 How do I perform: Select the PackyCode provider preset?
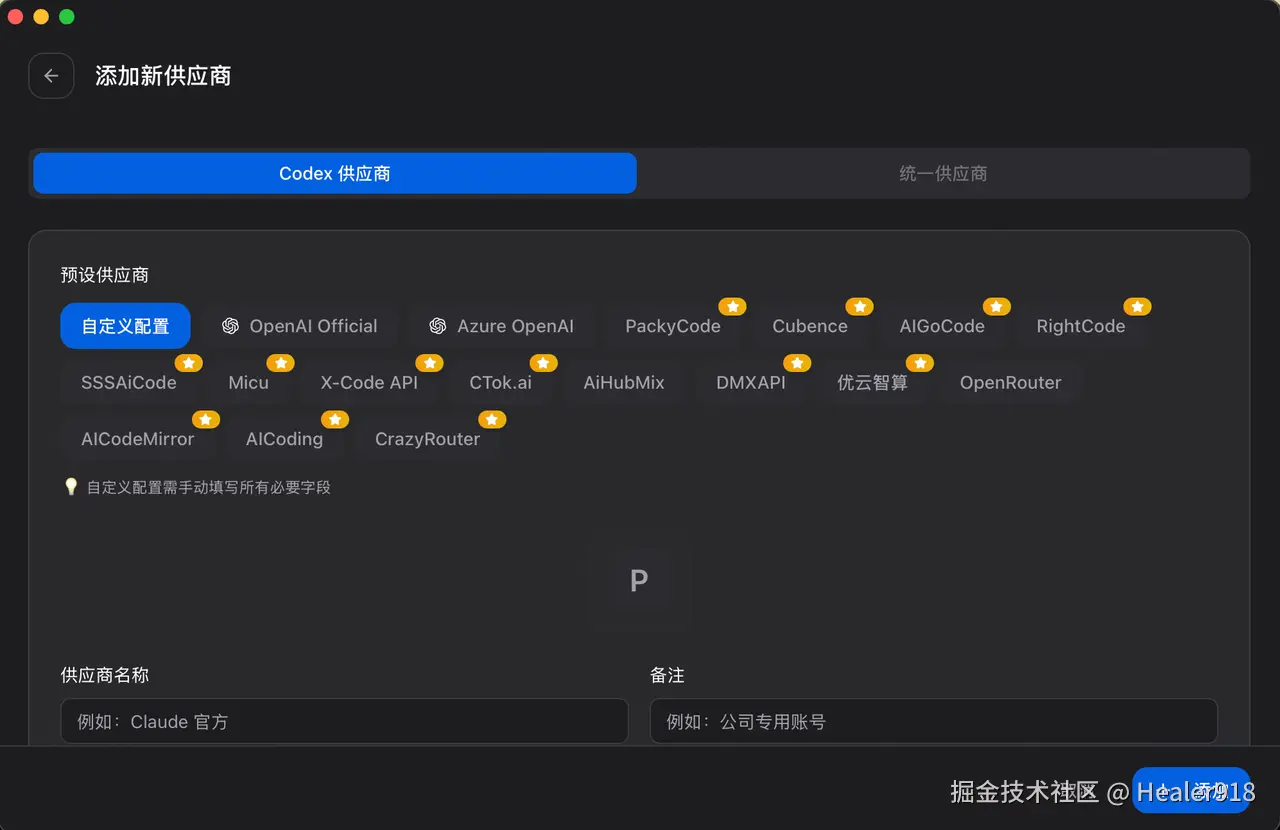pos(673,326)
